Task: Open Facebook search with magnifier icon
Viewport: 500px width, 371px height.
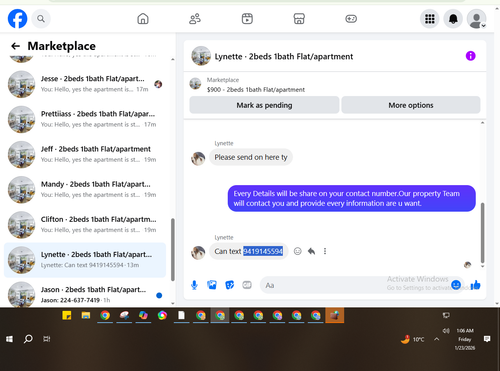Action: pyautogui.click(x=41, y=19)
